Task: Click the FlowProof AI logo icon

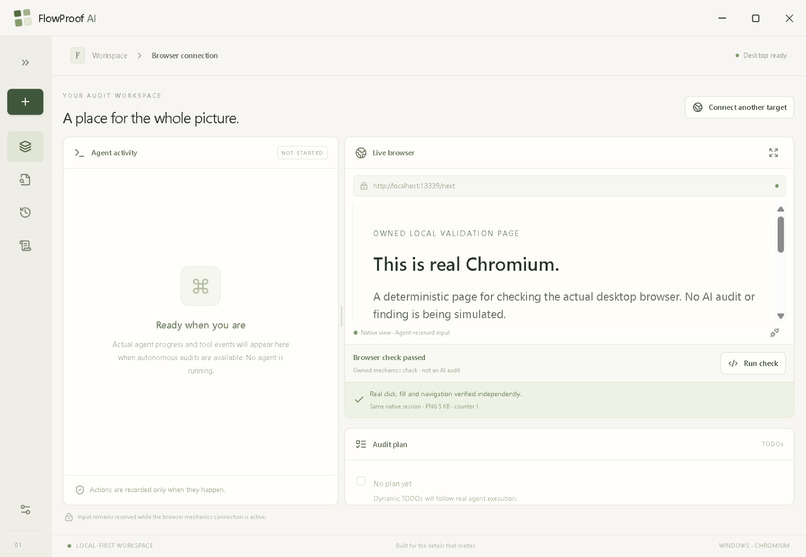Action: (x=22, y=18)
